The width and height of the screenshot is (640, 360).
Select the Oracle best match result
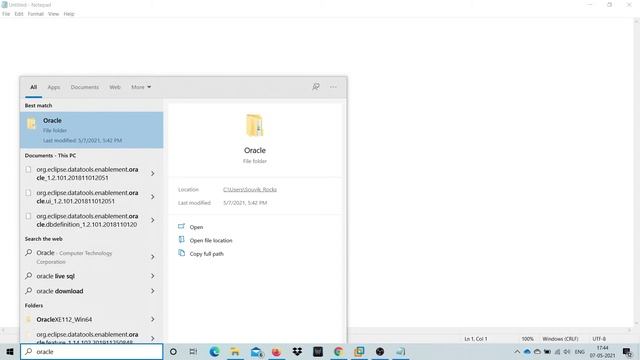pyautogui.click(x=91, y=130)
